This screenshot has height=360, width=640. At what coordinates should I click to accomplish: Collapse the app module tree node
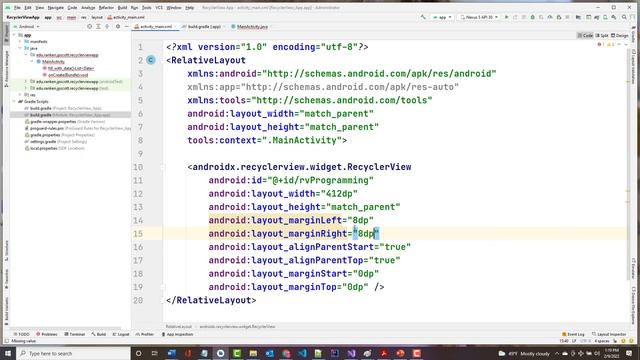(x=14, y=35)
